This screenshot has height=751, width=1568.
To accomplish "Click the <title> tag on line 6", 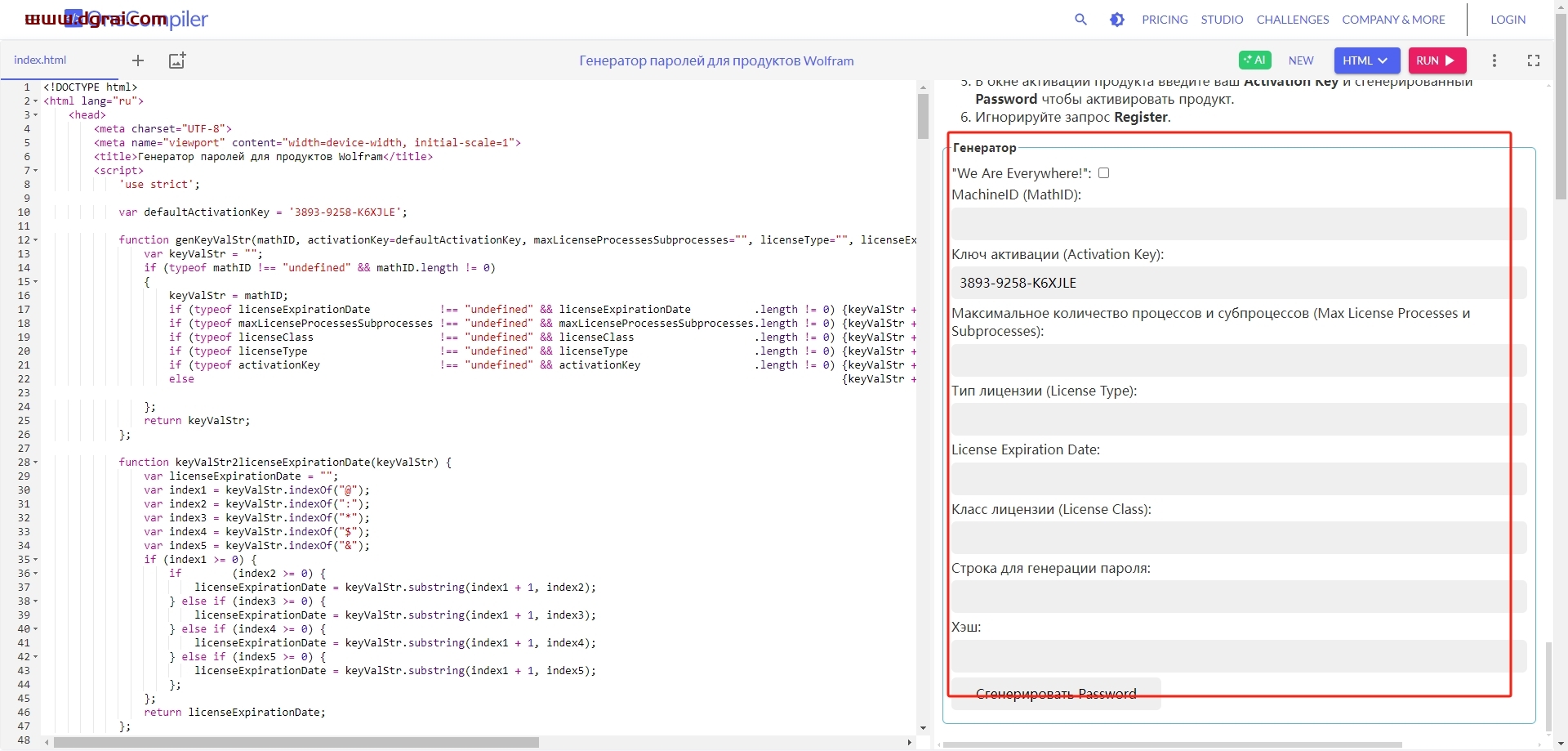I will click(263, 157).
